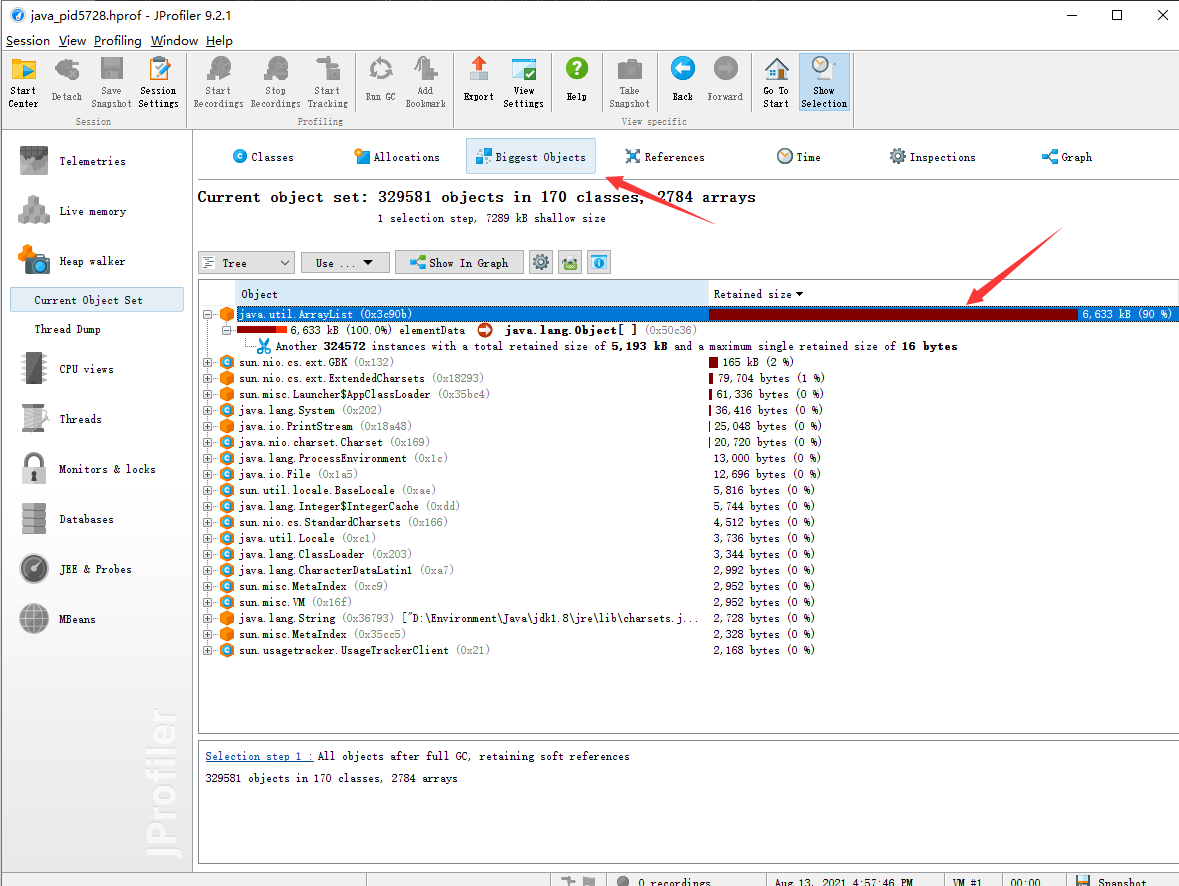This screenshot has width=1179, height=886.
Task: Click the ArrayList retained size bar
Action: [x=893, y=314]
